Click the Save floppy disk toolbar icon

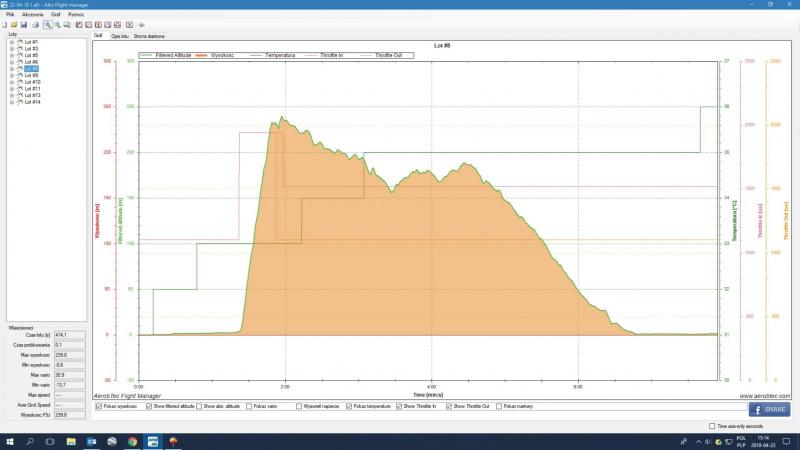(x=23, y=24)
